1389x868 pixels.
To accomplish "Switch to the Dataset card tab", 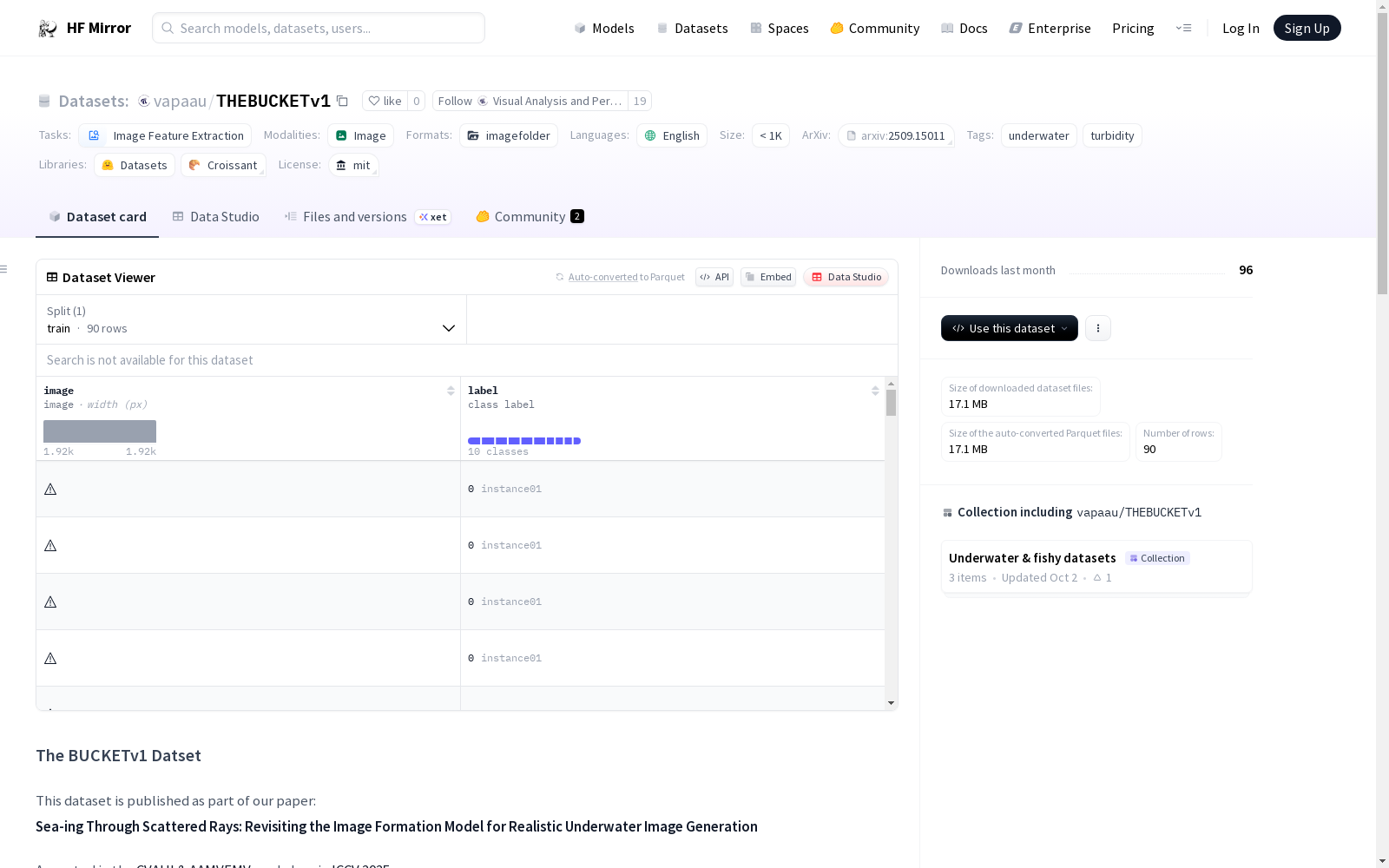I will [x=97, y=217].
